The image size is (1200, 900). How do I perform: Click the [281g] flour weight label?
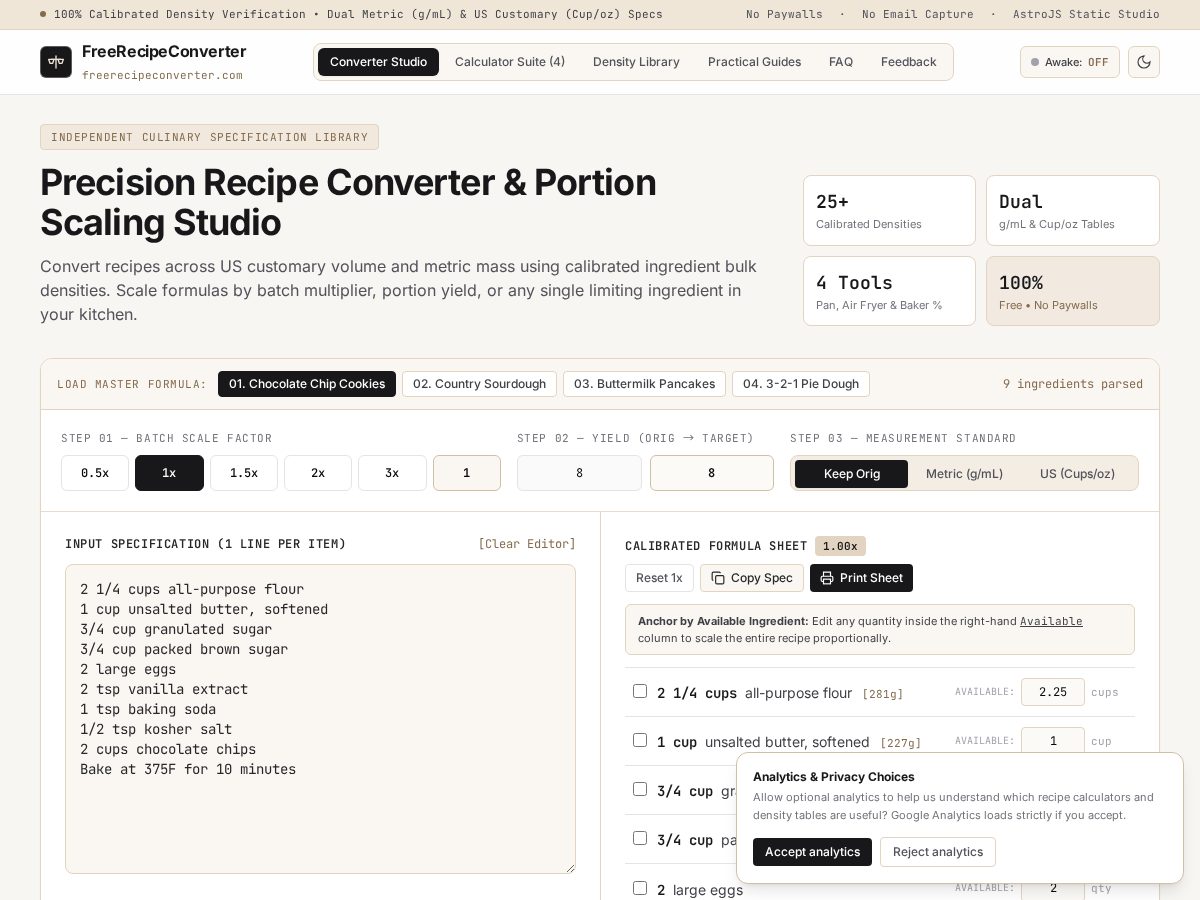(883, 693)
